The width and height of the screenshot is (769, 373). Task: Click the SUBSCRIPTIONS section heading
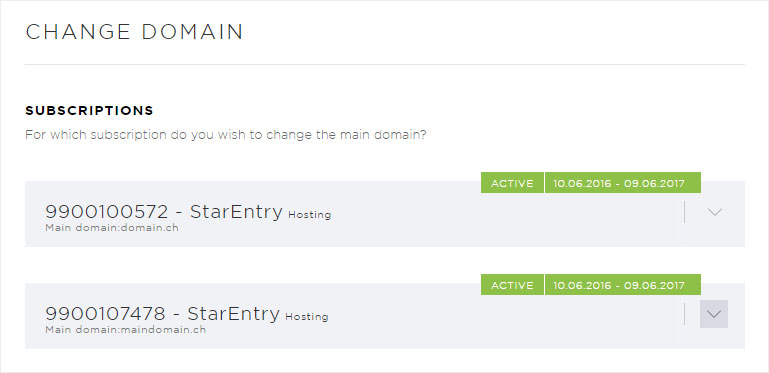[x=89, y=110]
